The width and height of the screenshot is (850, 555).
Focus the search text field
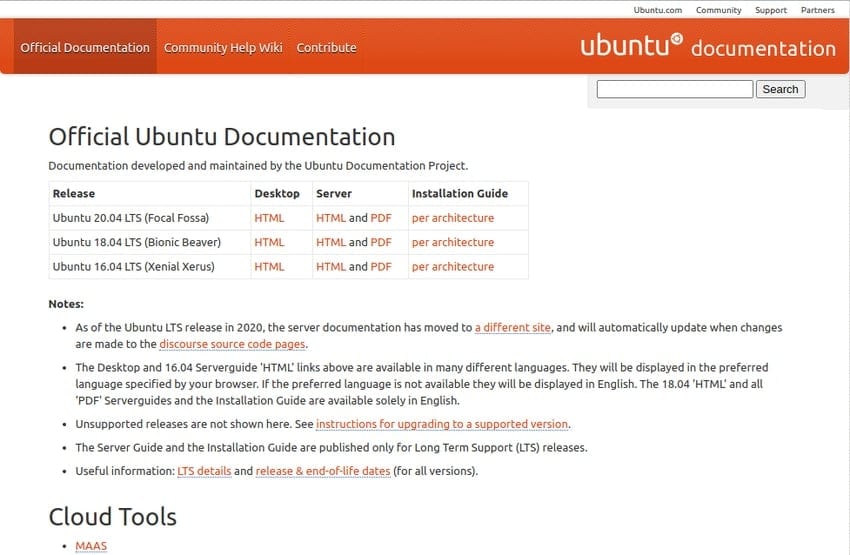(674, 89)
